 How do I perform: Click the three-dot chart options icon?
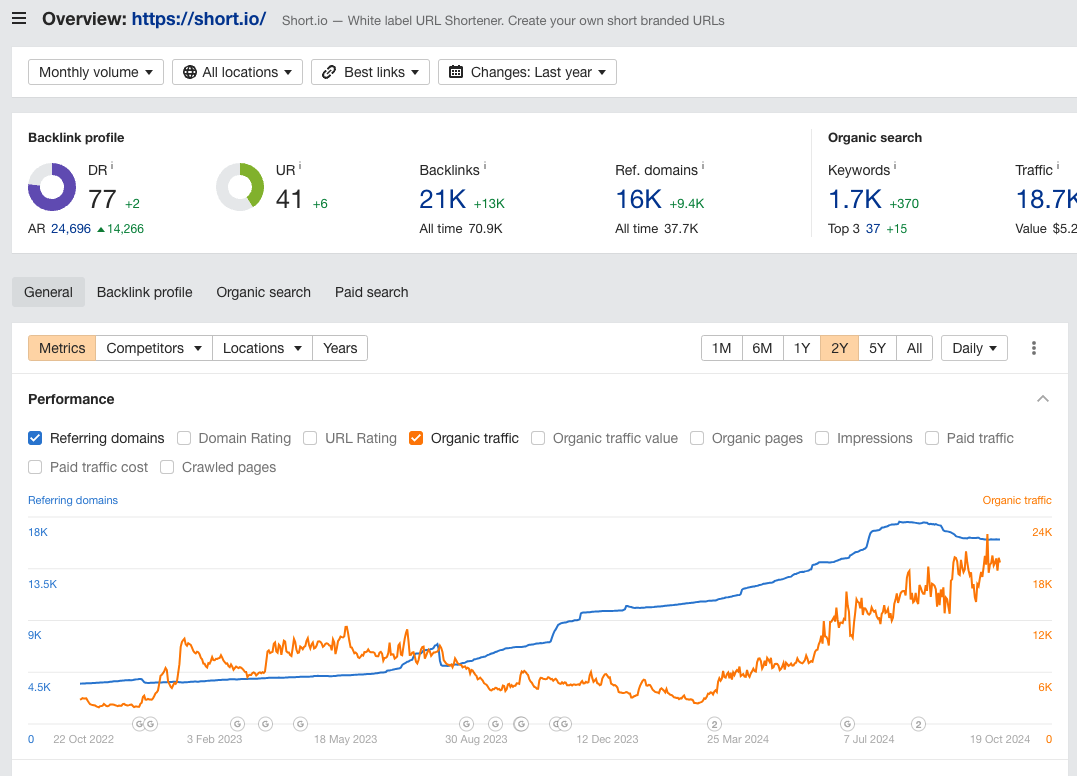point(1034,348)
